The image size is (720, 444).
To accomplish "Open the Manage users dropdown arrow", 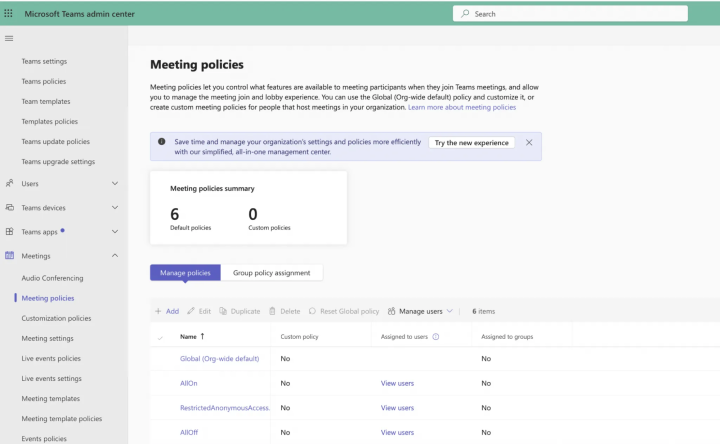I will tap(450, 311).
